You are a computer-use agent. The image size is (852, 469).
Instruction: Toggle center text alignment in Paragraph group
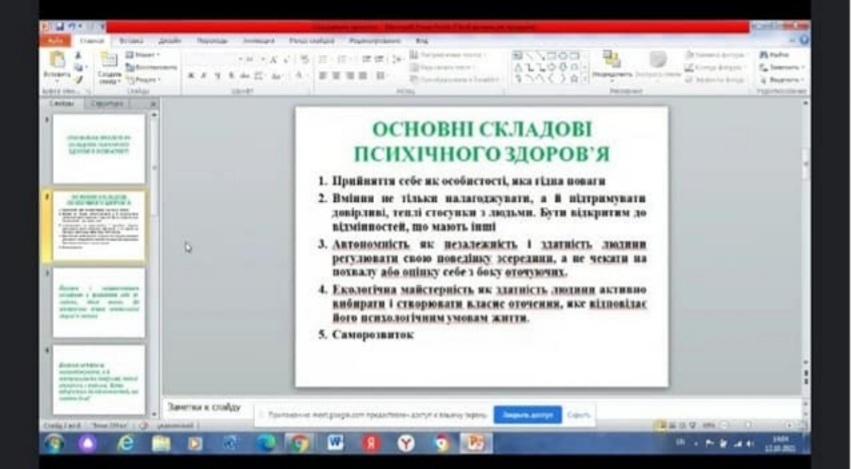point(336,76)
